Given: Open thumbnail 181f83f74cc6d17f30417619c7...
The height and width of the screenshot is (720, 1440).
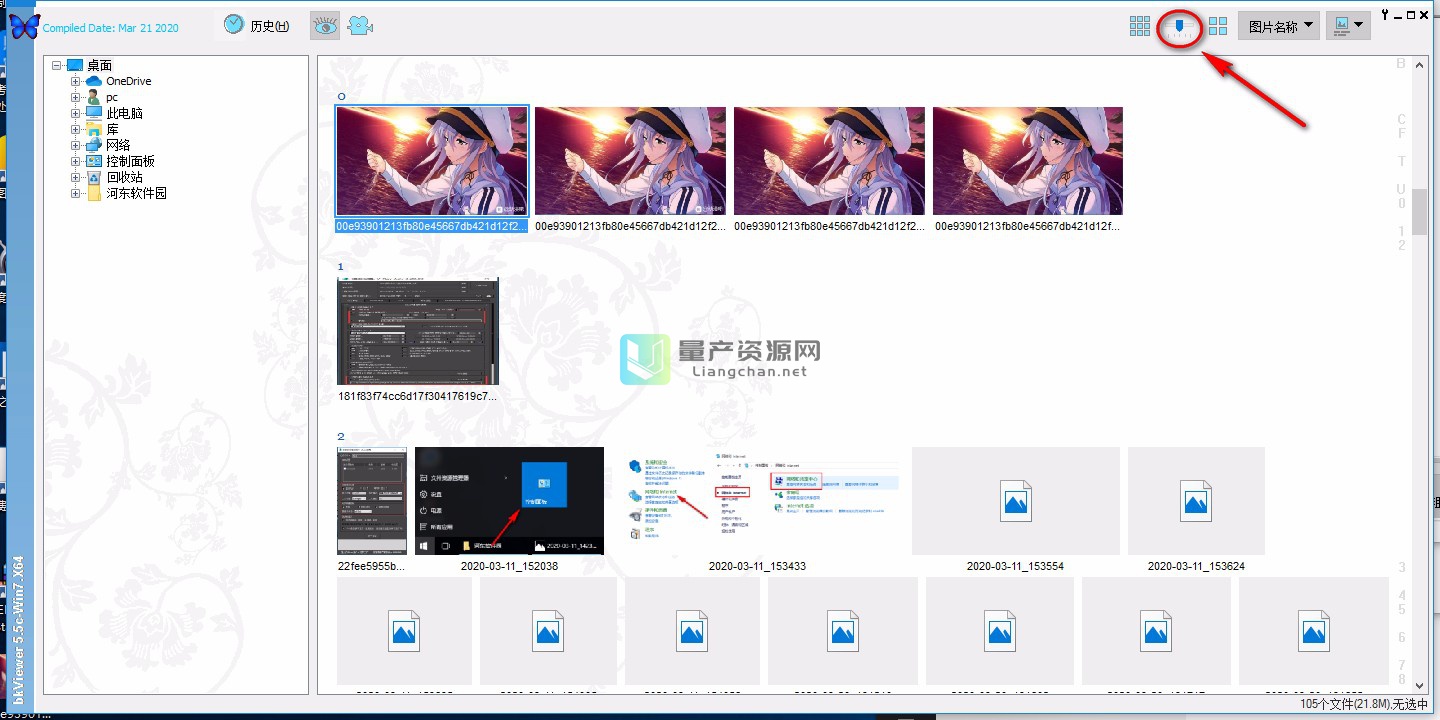Looking at the screenshot, I should pos(418,331).
